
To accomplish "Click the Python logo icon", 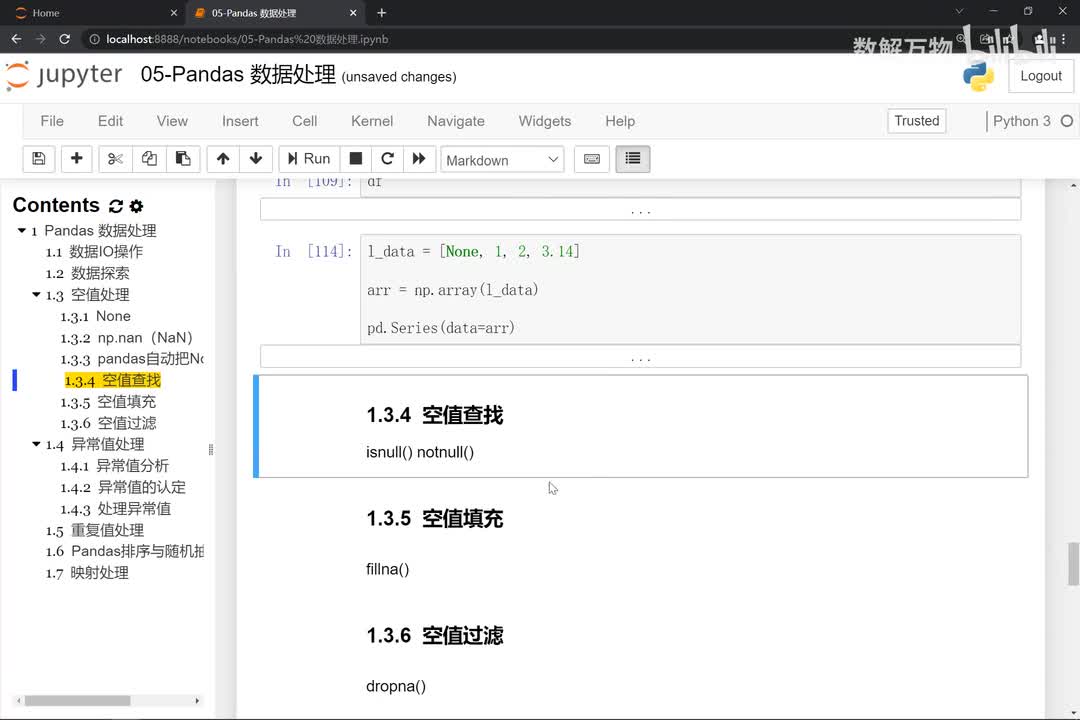I will [x=978, y=76].
